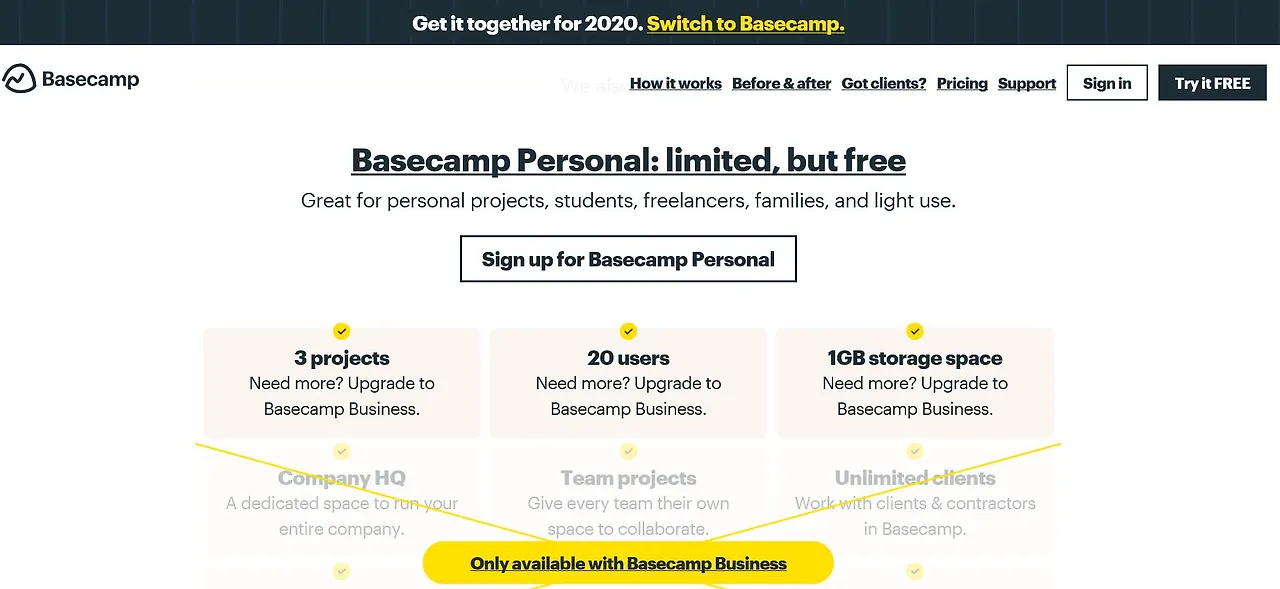This screenshot has width=1280, height=589.
Task: Click checkmark icon above 20 users
Action: (x=628, y=331)
